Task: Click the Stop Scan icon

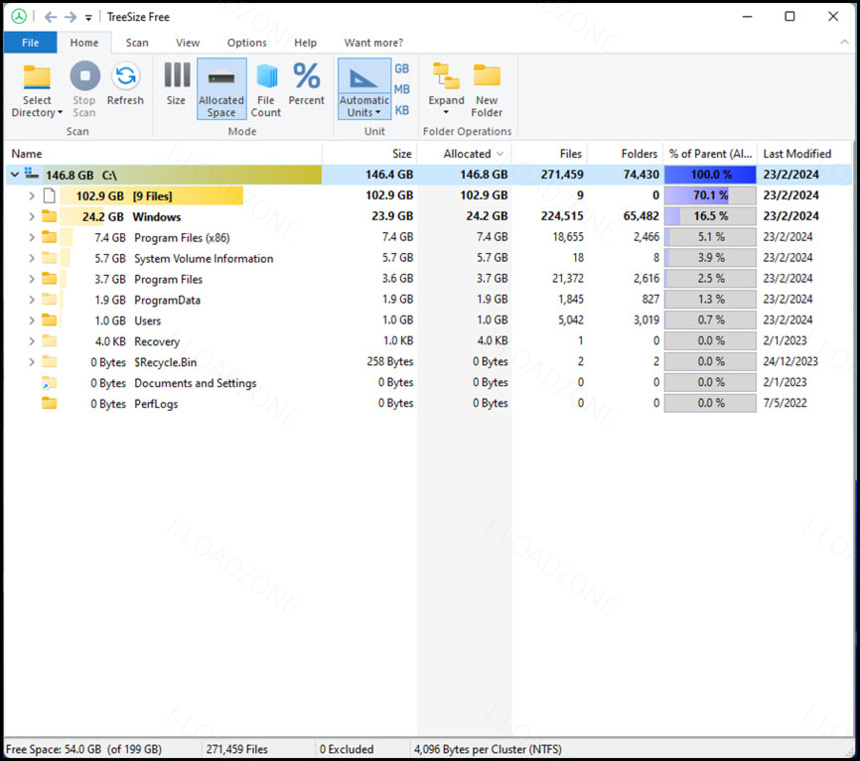Action: 84,76
